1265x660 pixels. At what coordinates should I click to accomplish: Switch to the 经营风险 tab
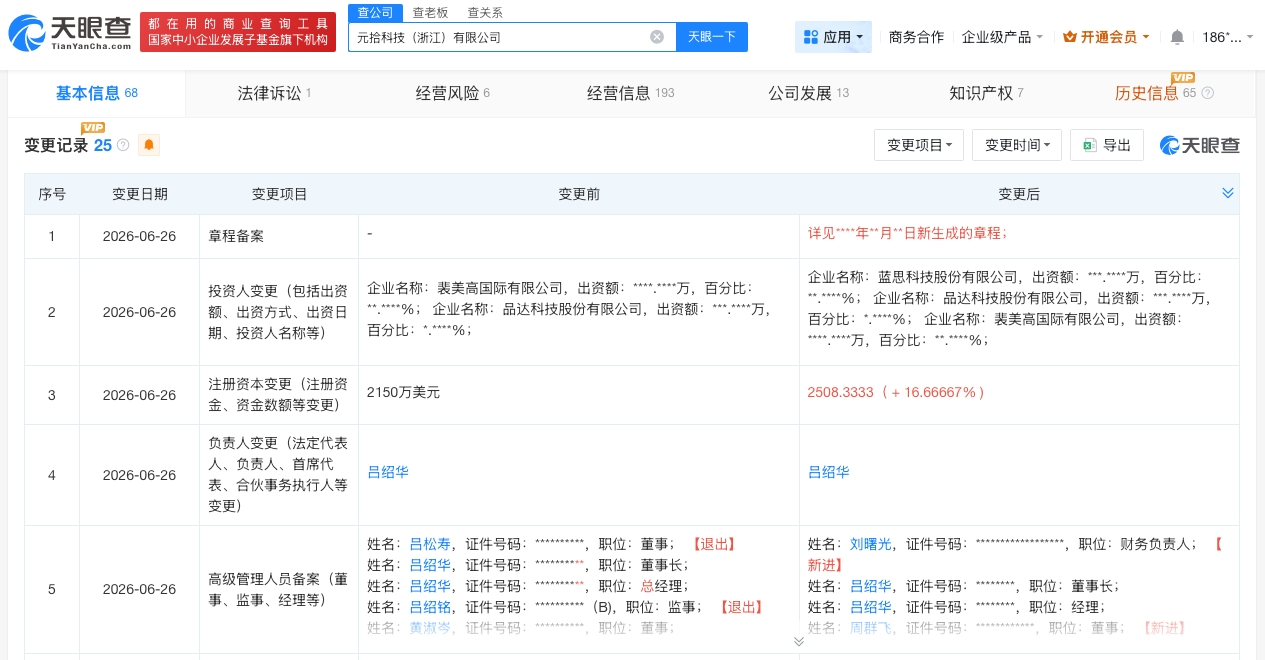(452, 93)
